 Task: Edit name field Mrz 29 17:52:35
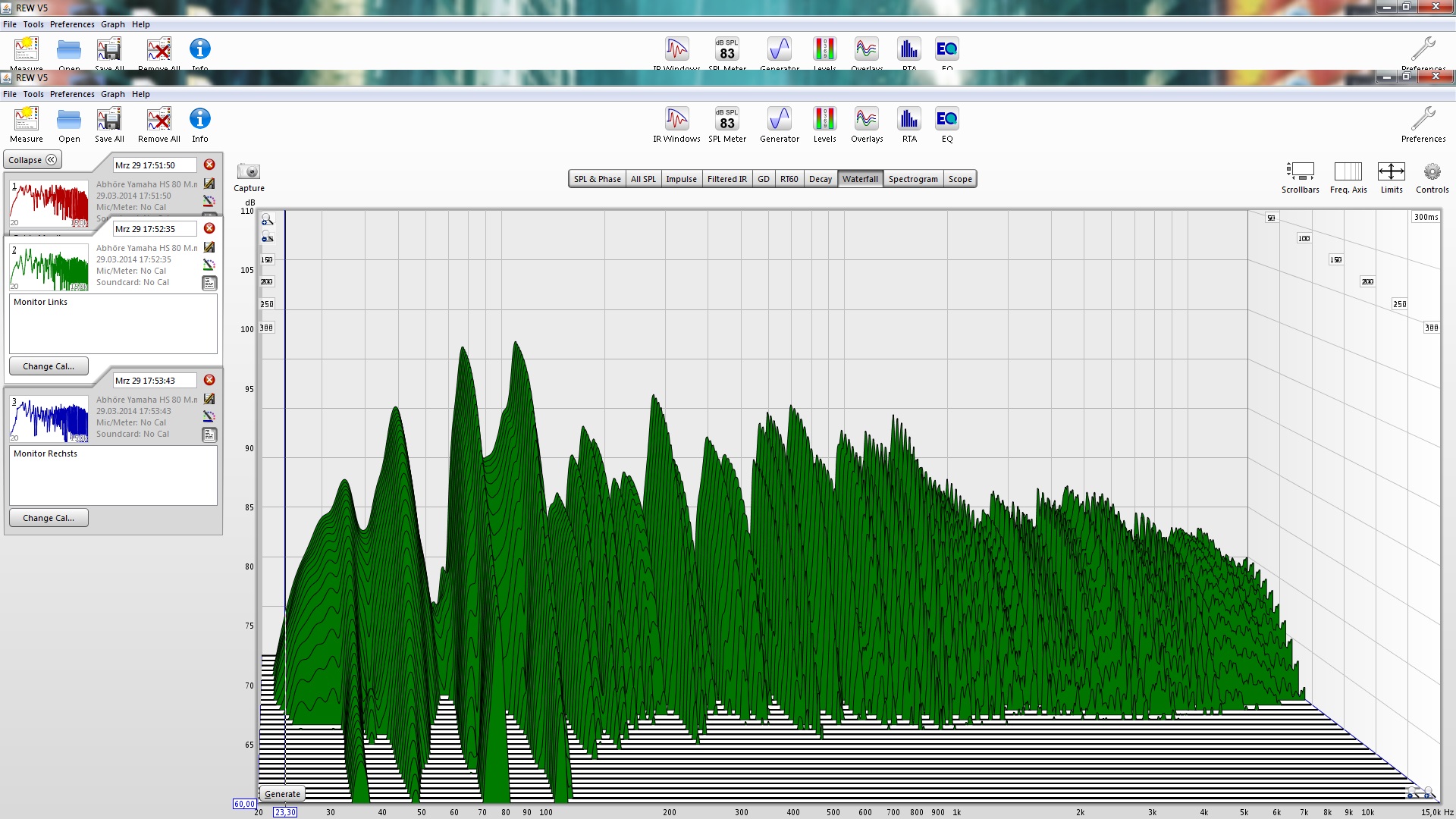coord(155,229)
